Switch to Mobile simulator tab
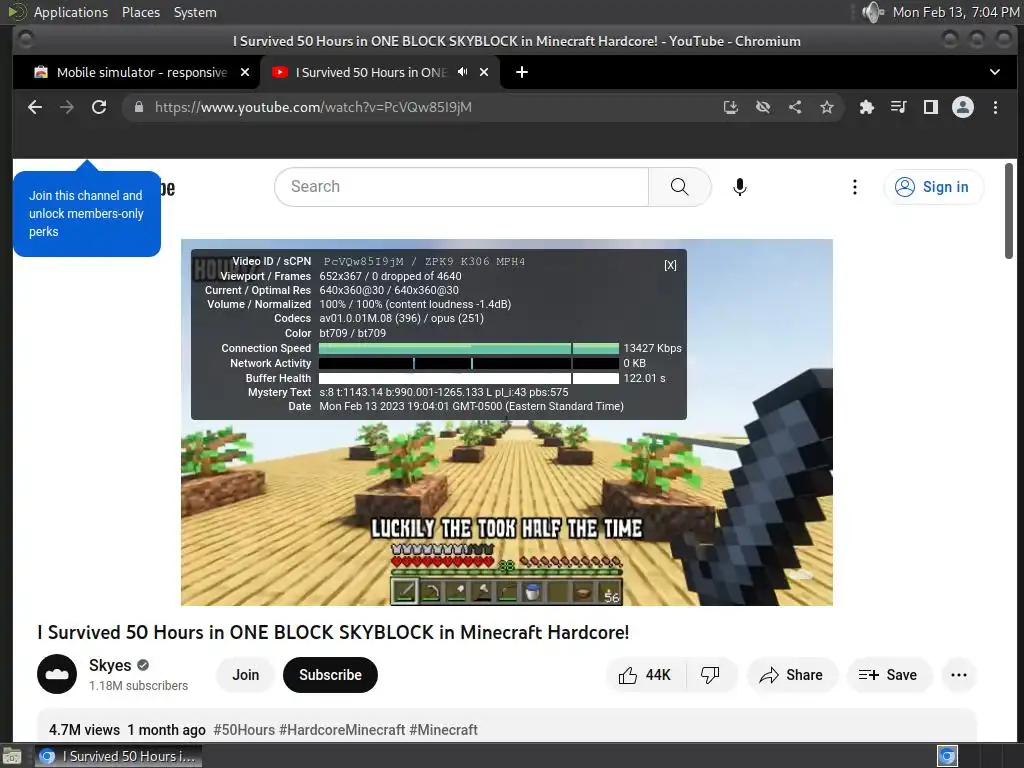The height and width of the screenshot is (768, 1024). [x=142, y=72]
